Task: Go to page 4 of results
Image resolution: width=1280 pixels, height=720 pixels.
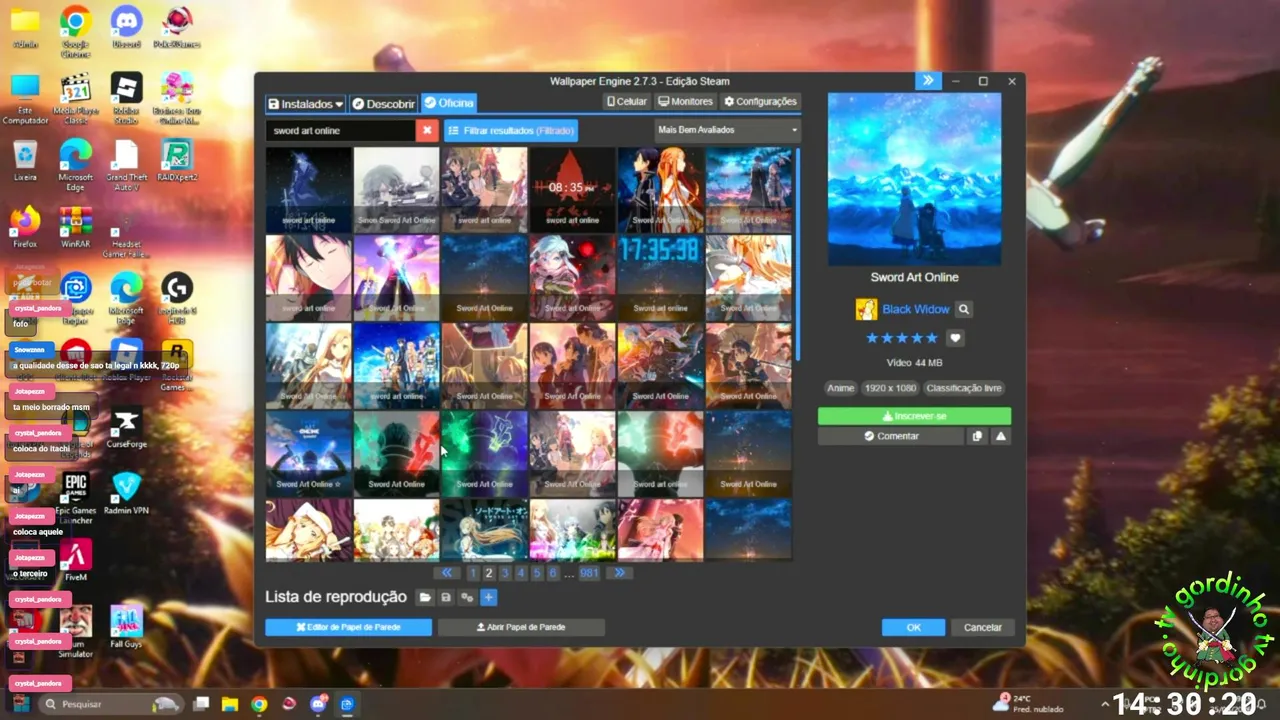Action: [521, 573]
